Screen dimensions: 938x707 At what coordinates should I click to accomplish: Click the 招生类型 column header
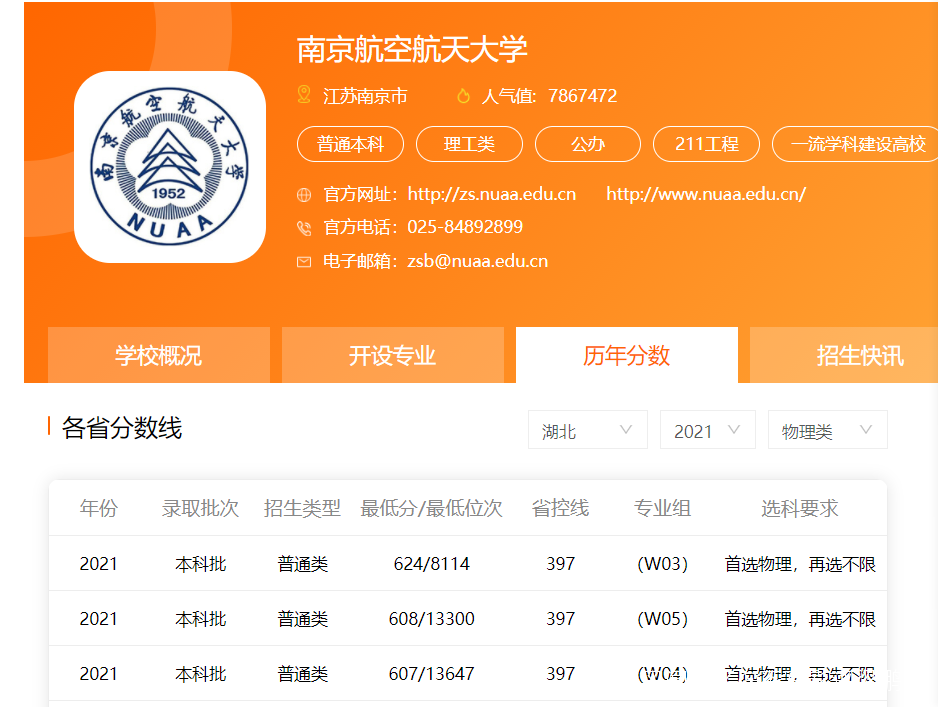[302, 508]
